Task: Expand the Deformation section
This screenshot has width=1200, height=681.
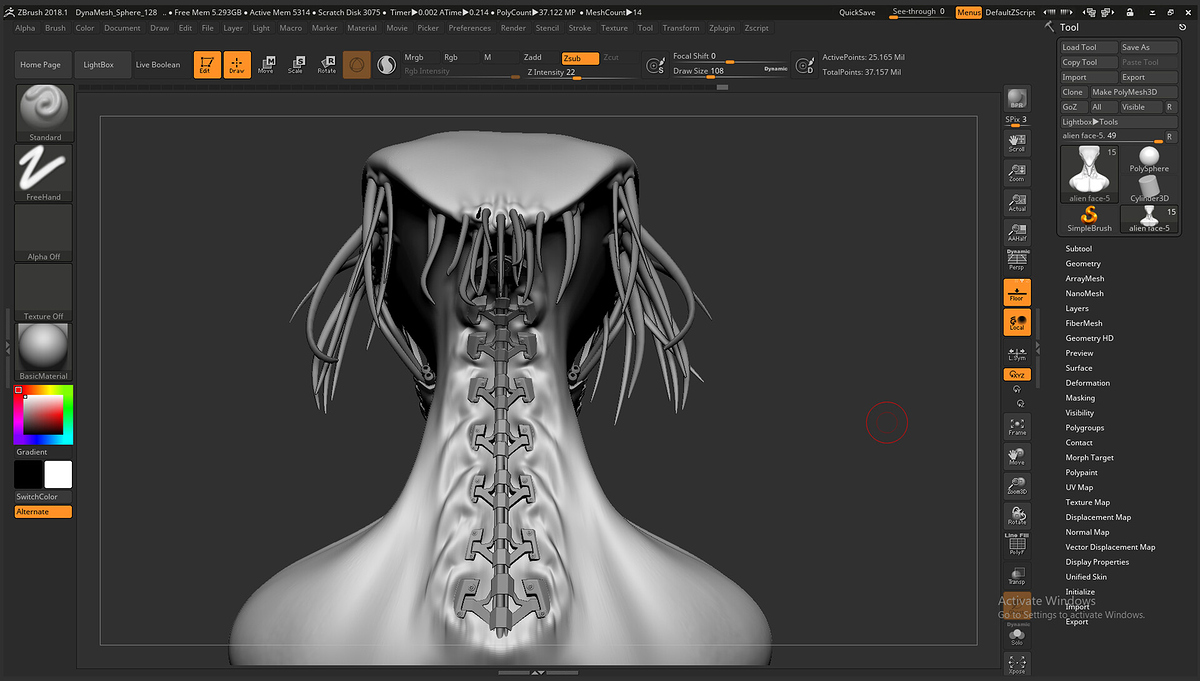Action: click(1087, 383)
